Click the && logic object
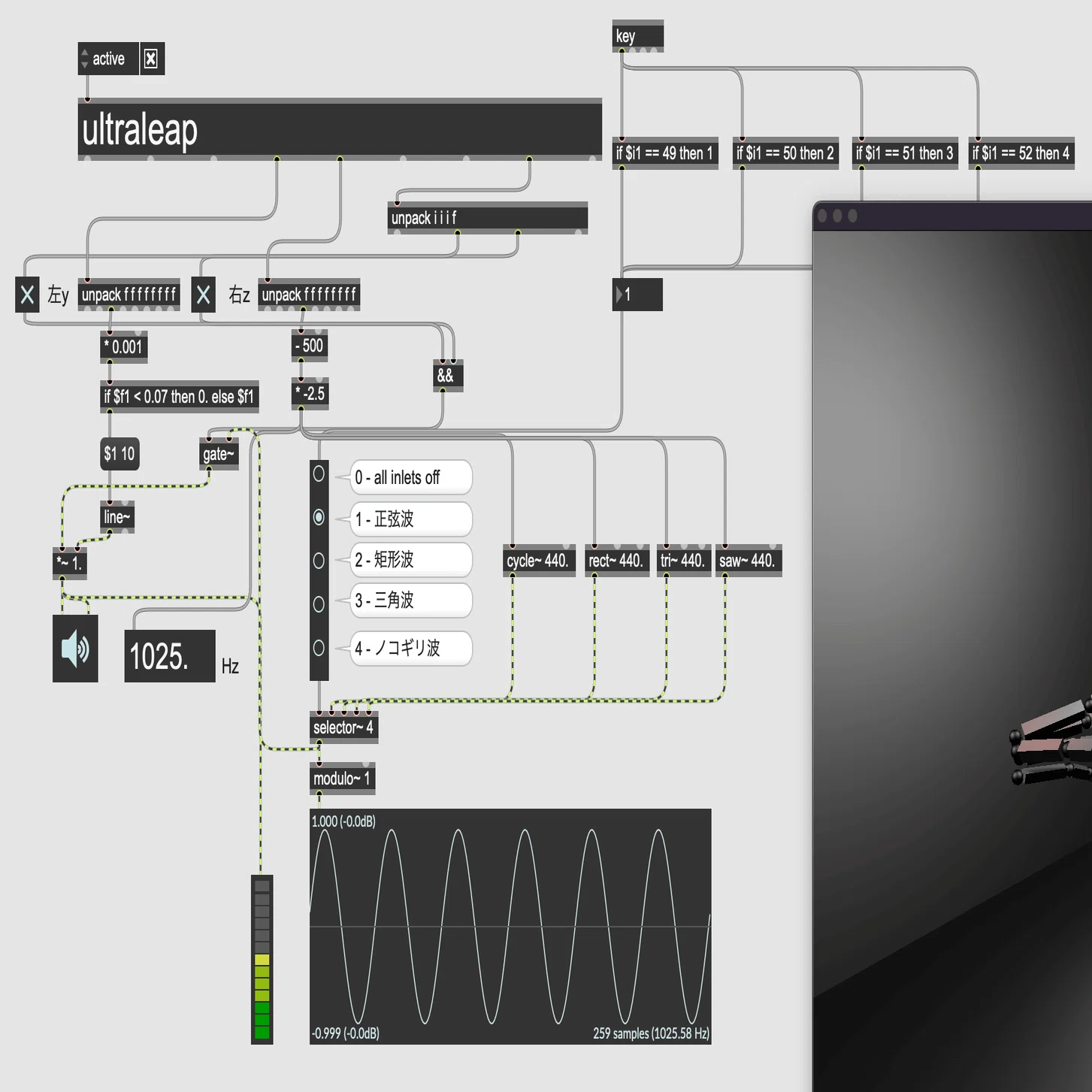 click(448, 376)
